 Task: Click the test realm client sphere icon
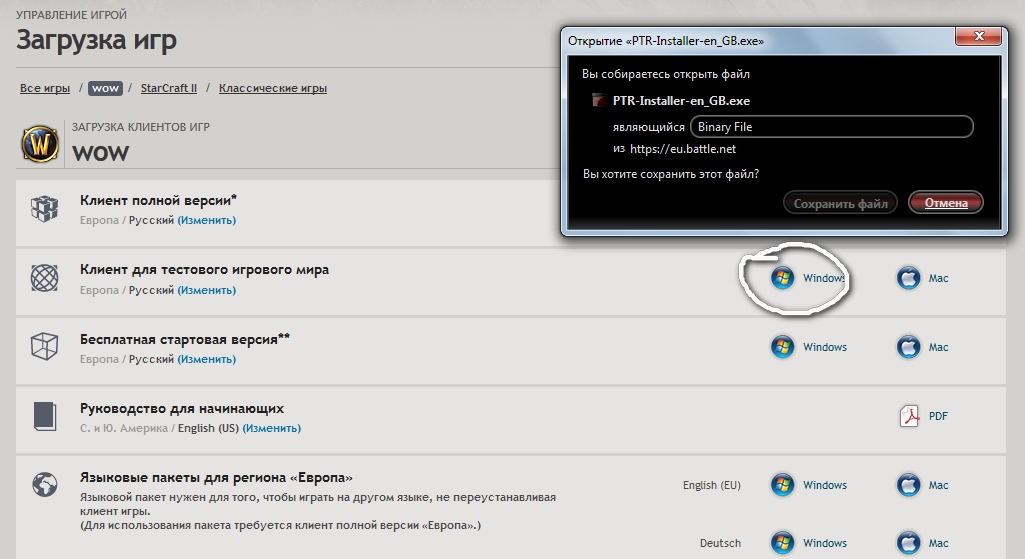(44, 278)
